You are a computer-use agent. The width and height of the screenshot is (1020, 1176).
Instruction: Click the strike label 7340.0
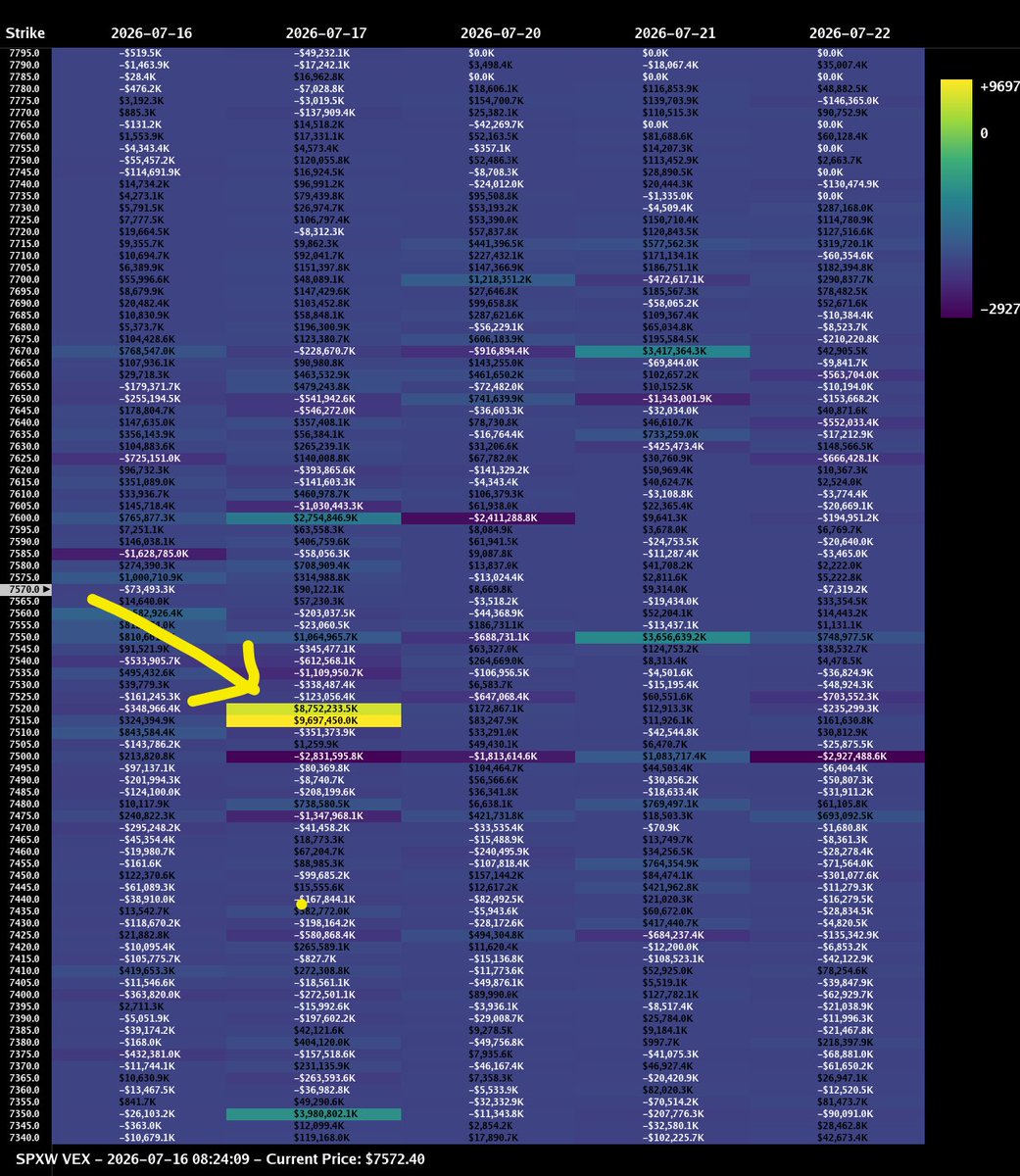point(24,1138)
